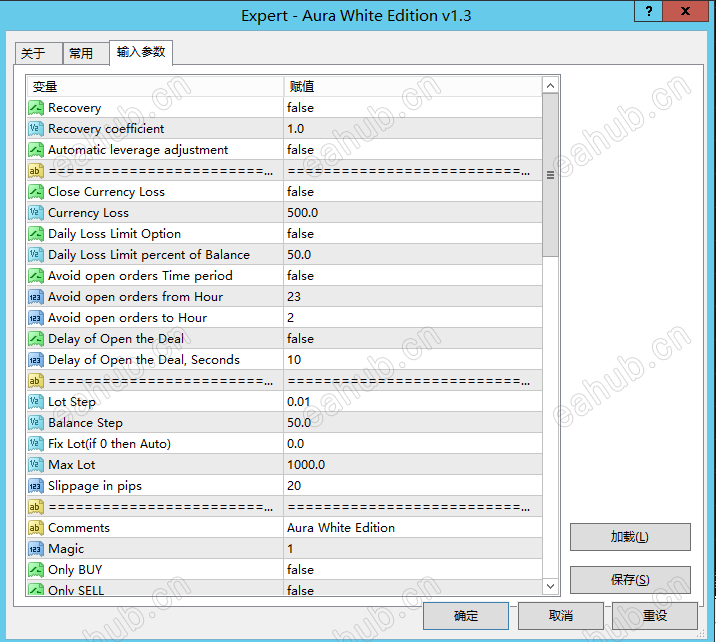
Task: Click the 变量 column header
Action: 155,86
